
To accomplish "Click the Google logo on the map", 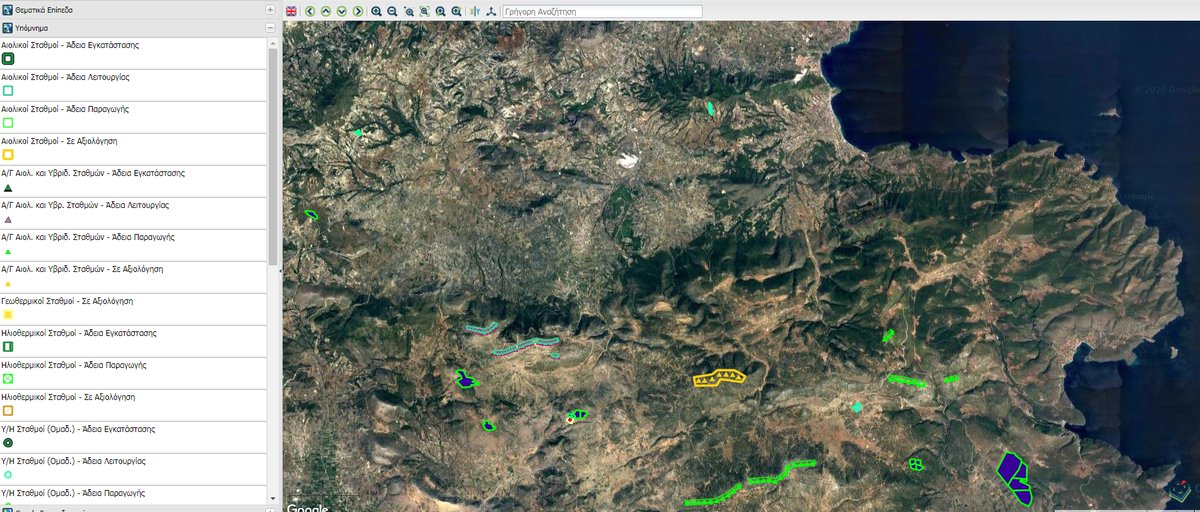I will coord(307,507).
